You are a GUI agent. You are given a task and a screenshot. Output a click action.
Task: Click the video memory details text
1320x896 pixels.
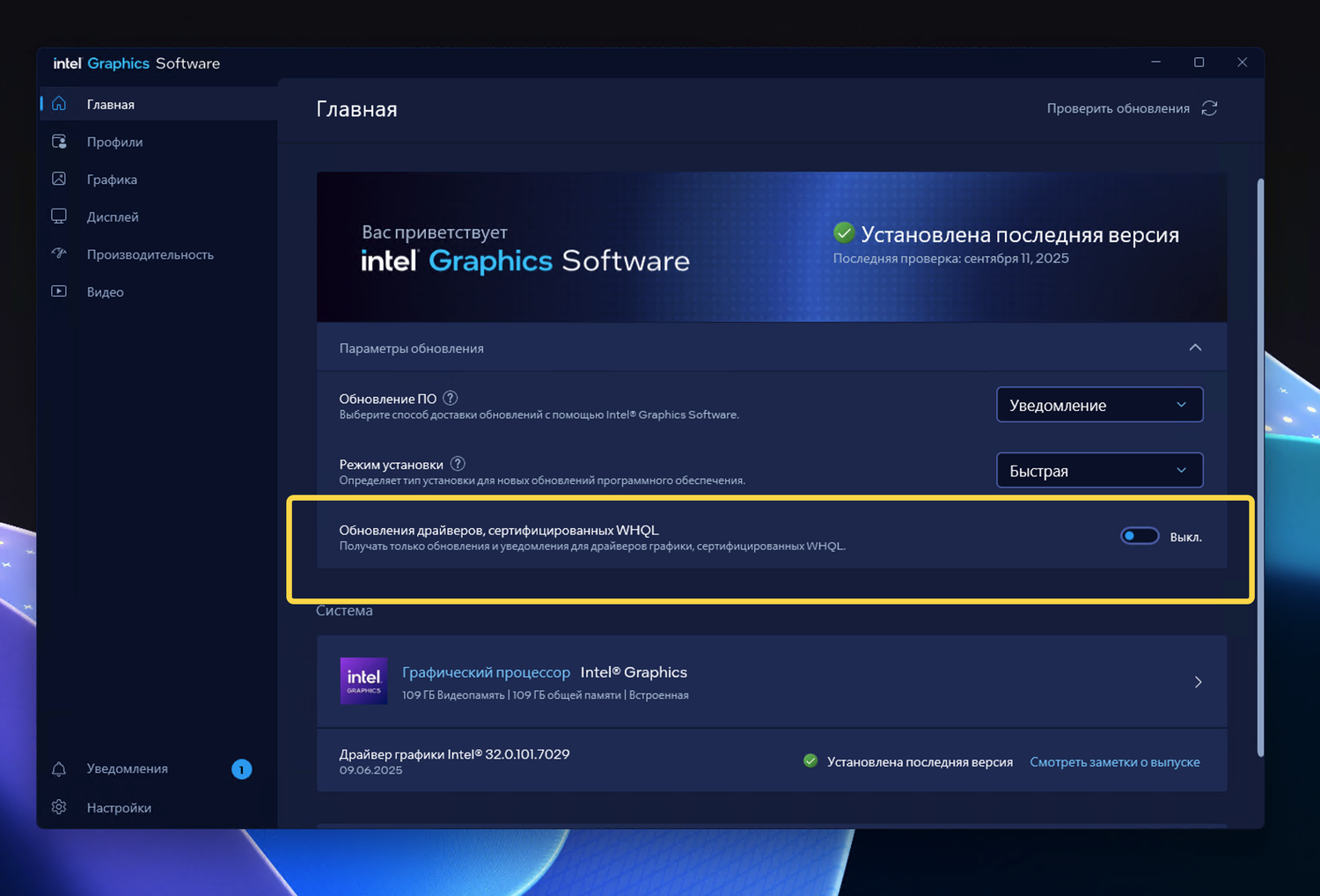pyautogui.click(x=546, y=695)
